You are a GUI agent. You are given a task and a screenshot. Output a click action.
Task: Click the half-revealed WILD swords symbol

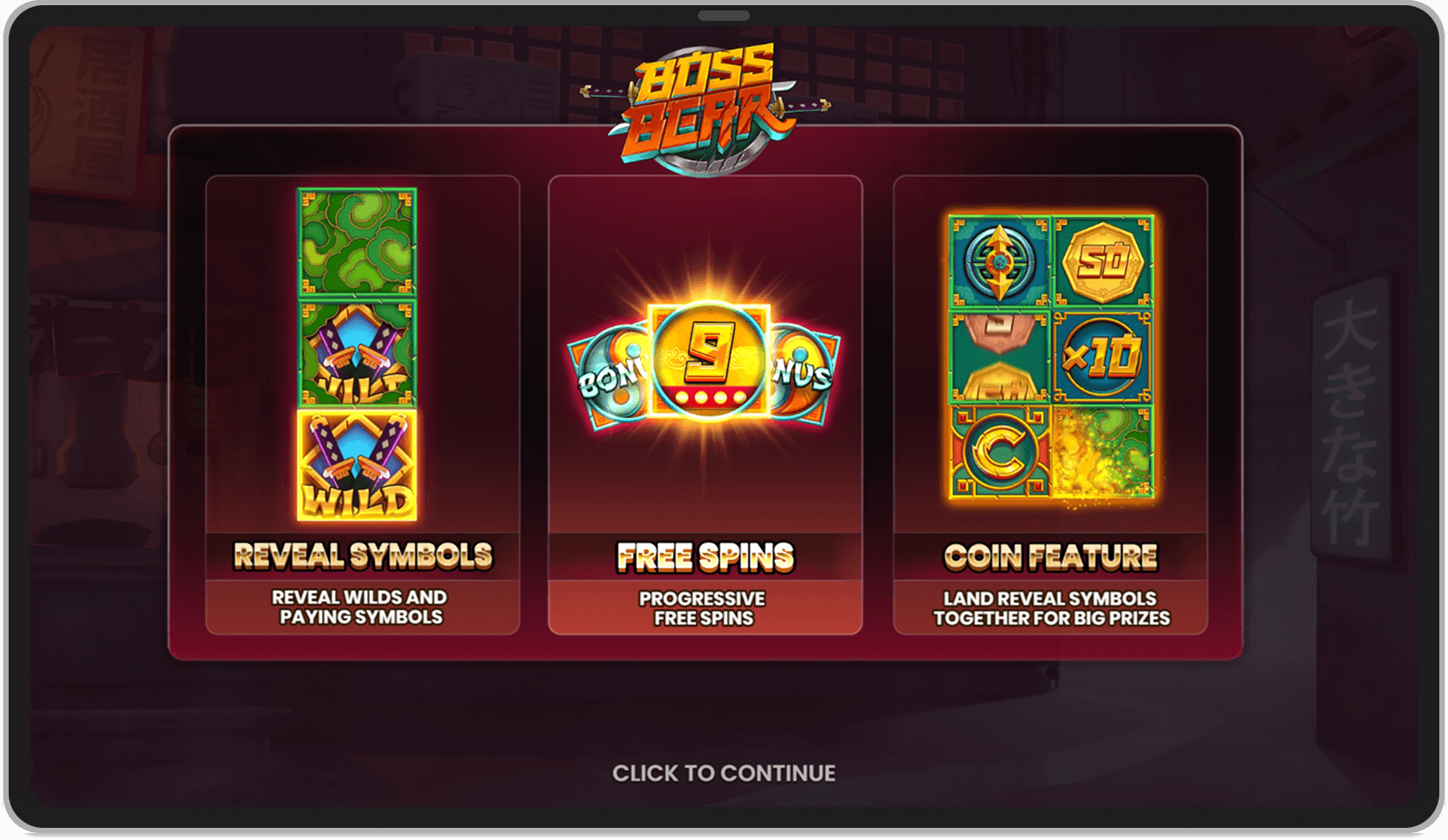click(x=357, y=354)
